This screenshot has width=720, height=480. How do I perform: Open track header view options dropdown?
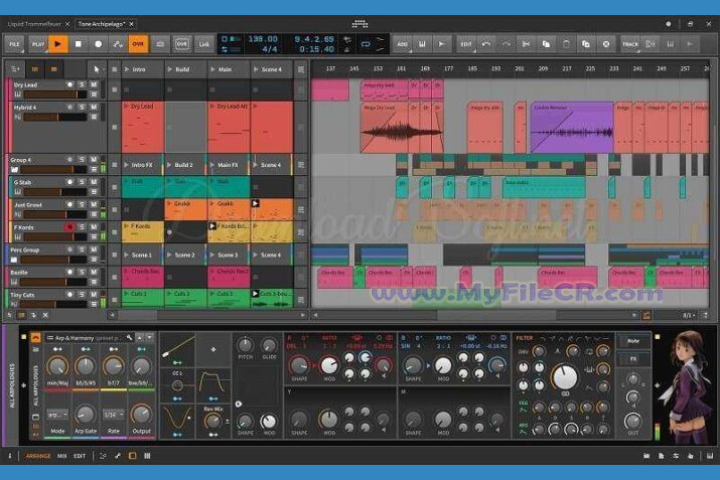tap(15, 69)
